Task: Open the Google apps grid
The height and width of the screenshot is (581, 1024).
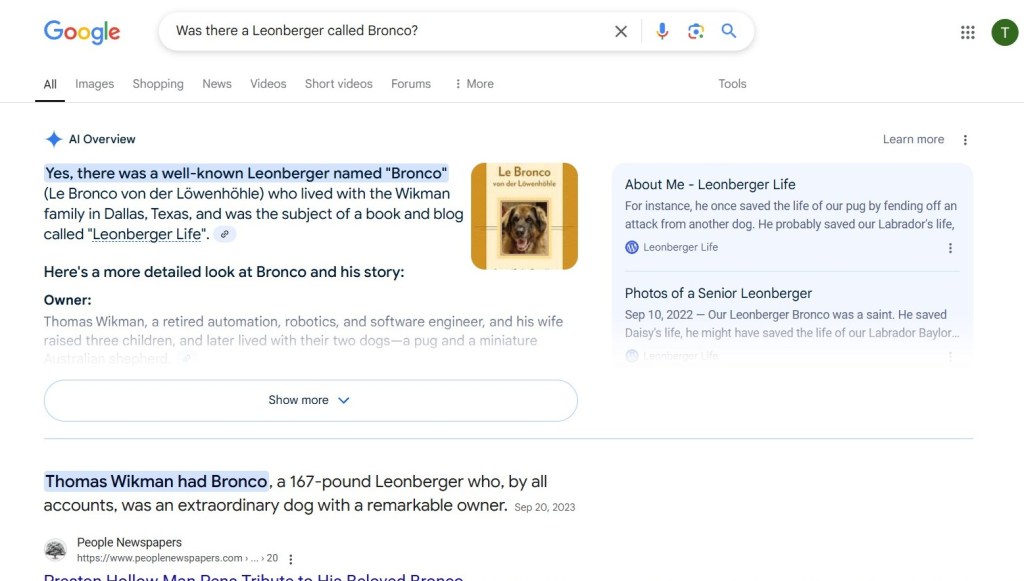Action: click(967, 31)
